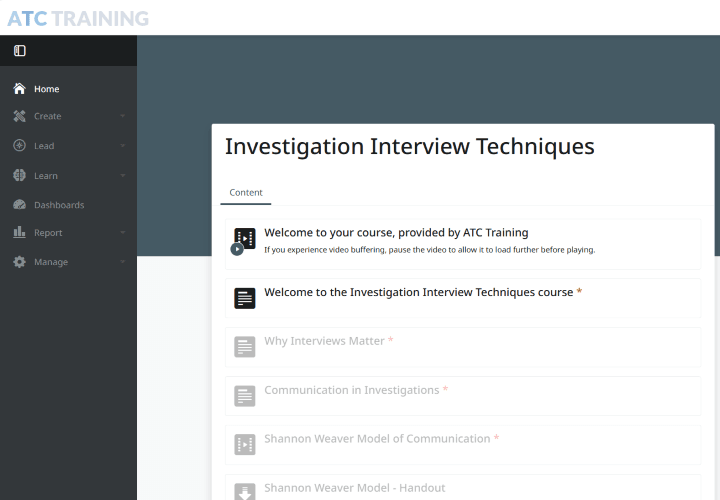Click the Lead compass icon
This screenshot has height=500, width=720.
(20, 146)
